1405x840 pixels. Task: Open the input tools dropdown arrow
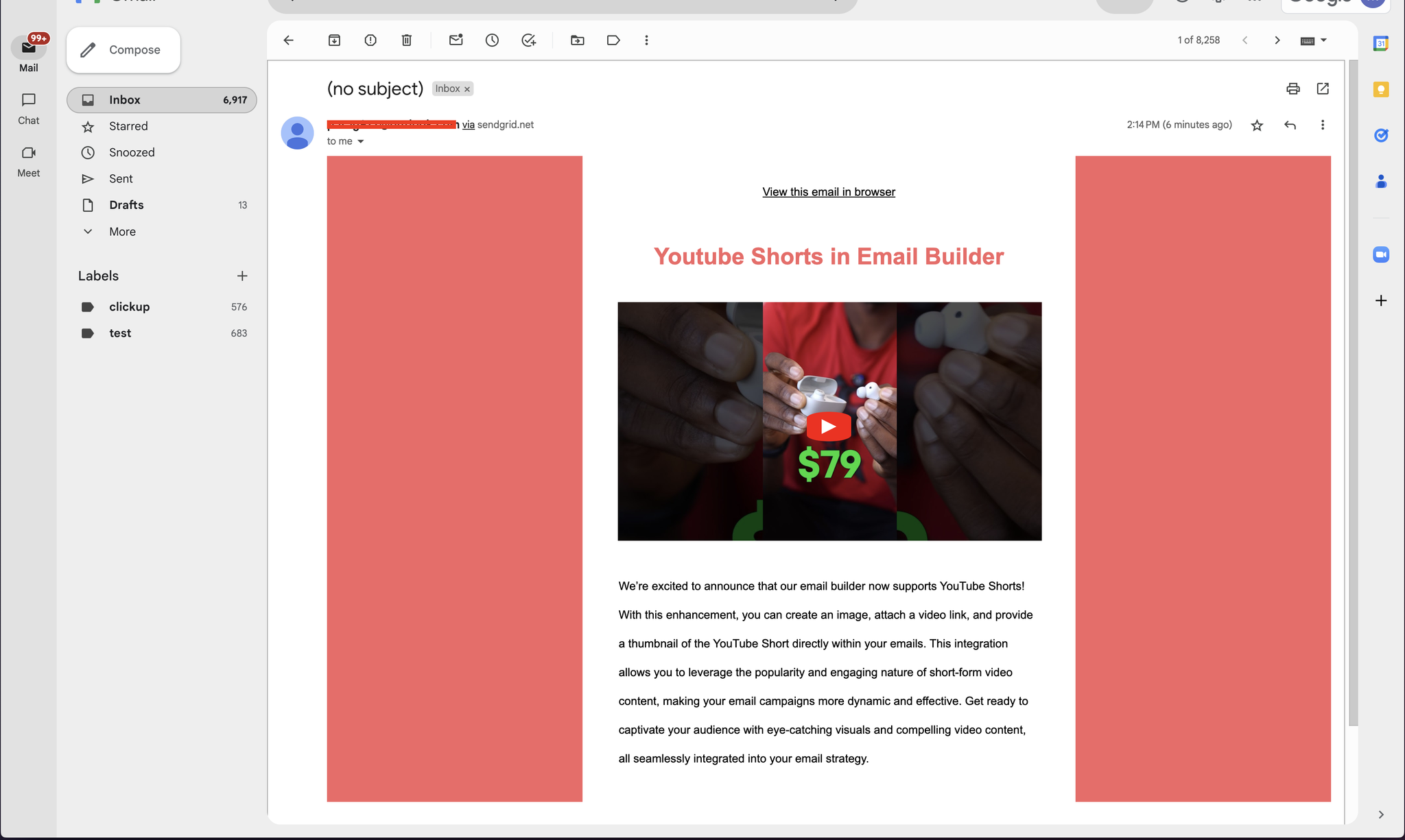[x=1324, y=40]
